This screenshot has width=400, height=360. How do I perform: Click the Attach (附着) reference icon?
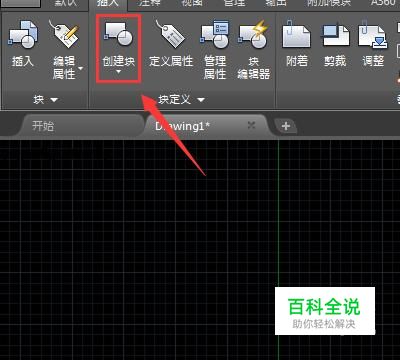click(x=296, y=34)
